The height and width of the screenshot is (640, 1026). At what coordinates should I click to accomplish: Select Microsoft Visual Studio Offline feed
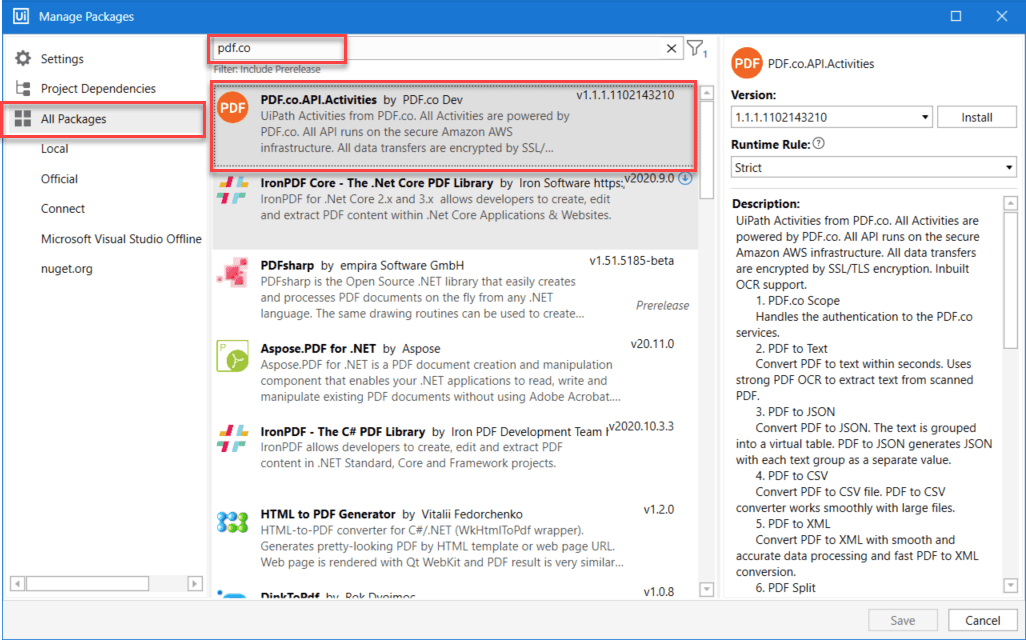tap(121, 239)
